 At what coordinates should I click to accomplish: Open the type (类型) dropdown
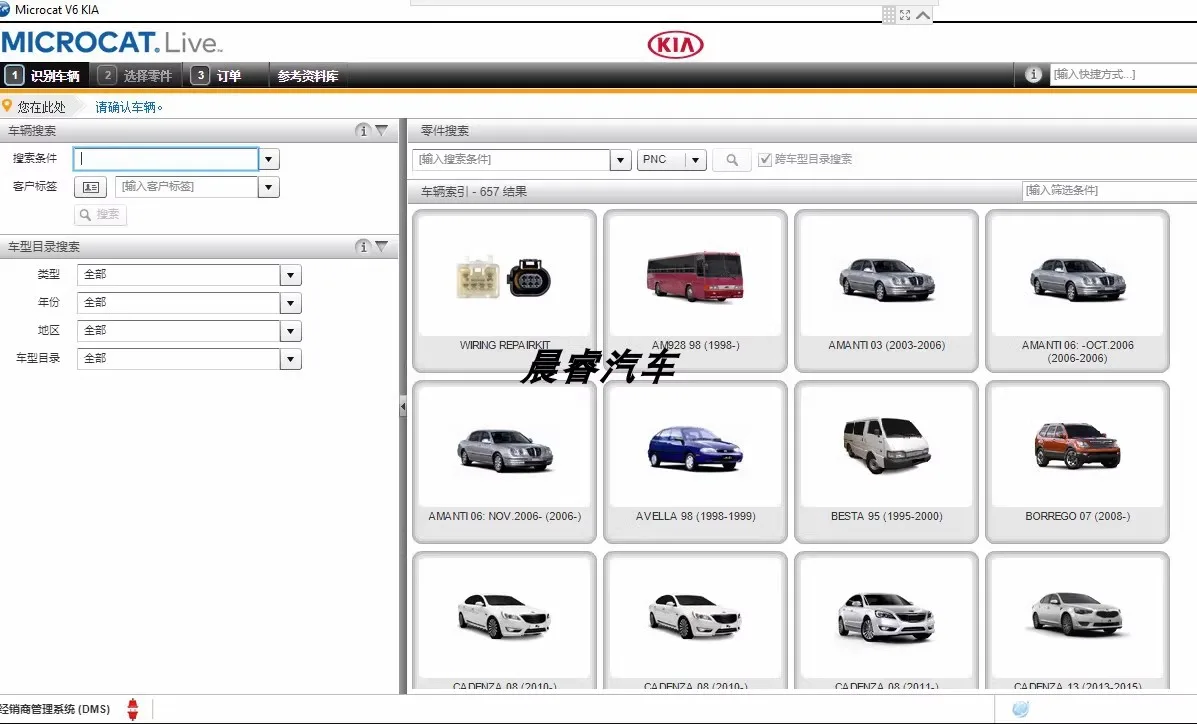click(291, 275)
